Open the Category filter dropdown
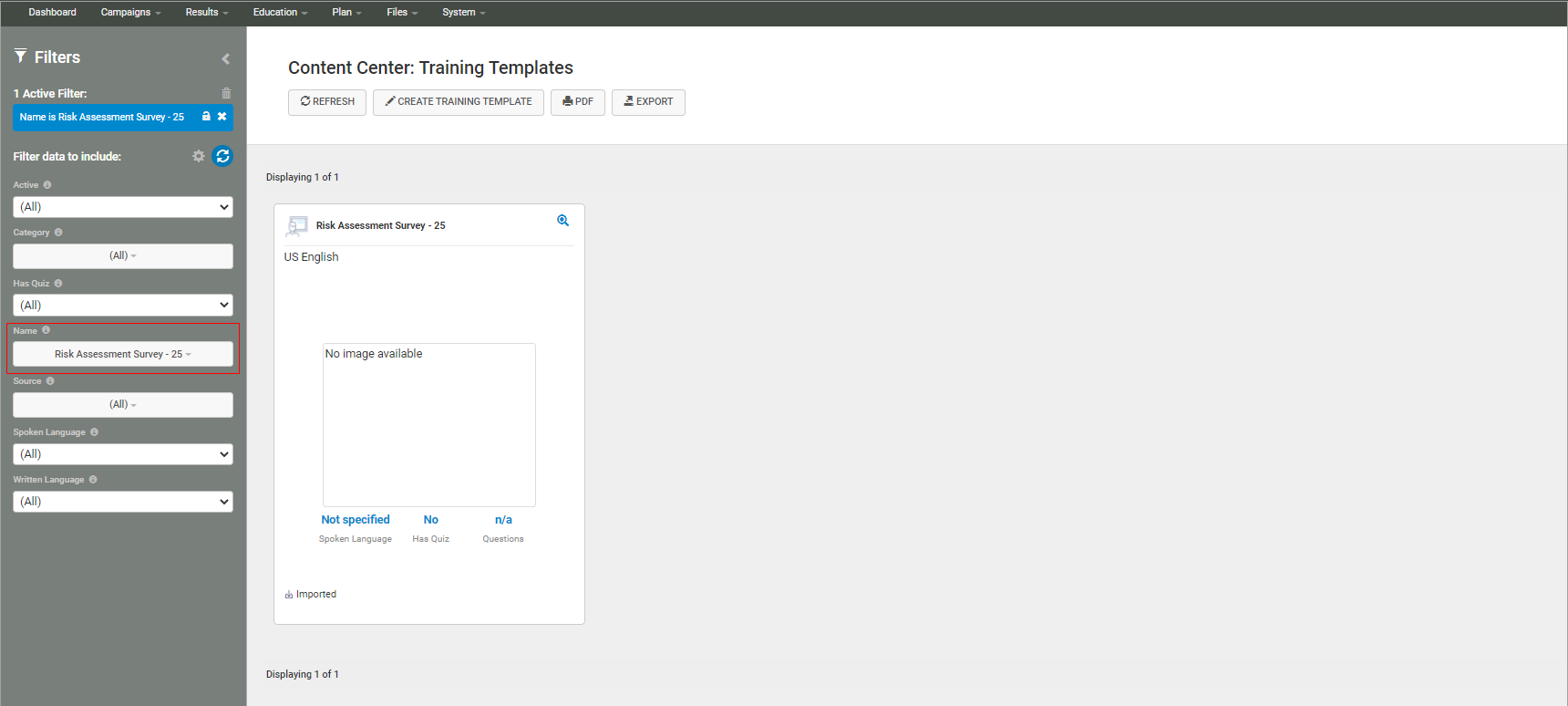The image size is (1568, 706). (x=123, y=256)
